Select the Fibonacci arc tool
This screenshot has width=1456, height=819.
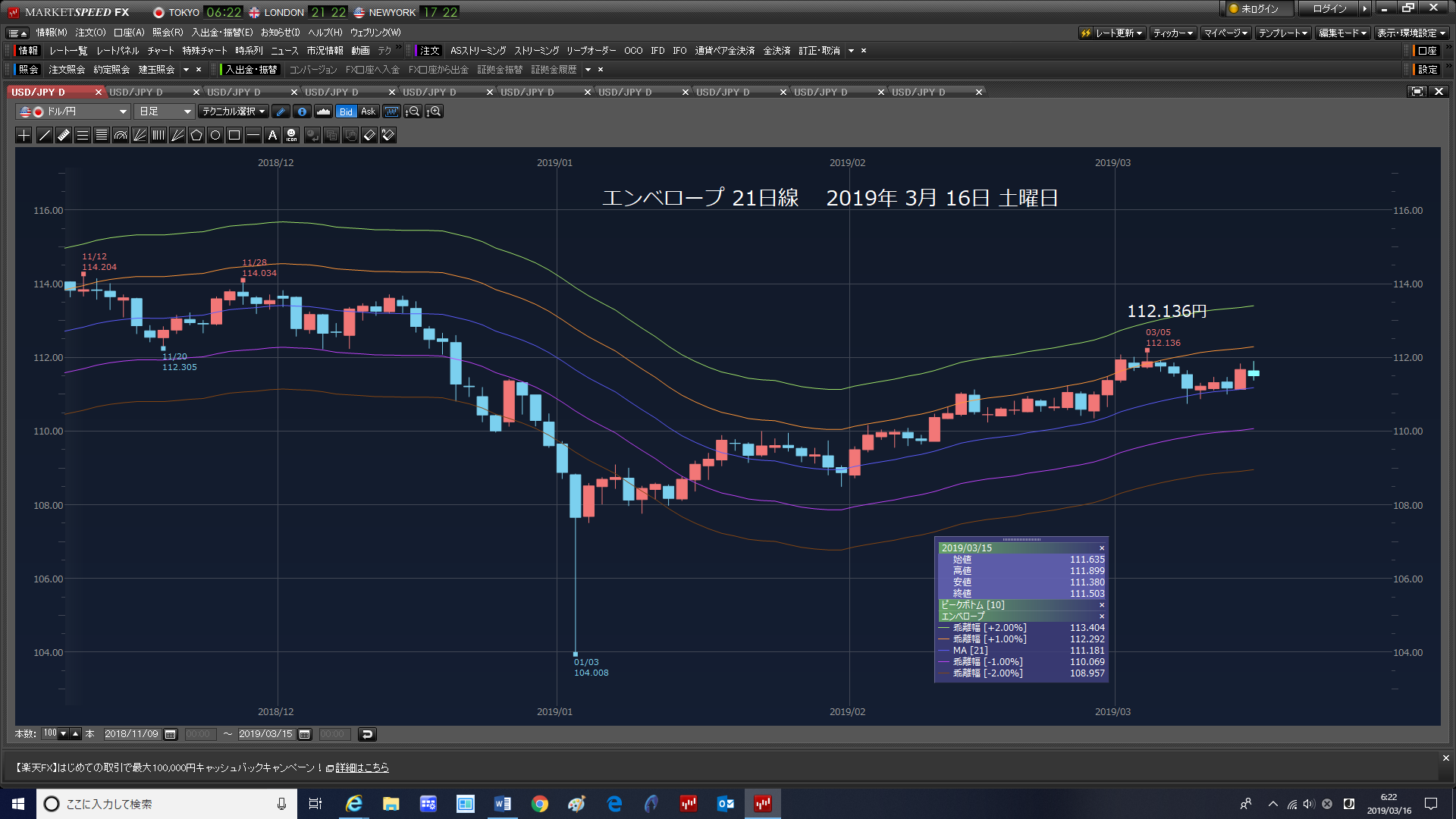point(121,135)
